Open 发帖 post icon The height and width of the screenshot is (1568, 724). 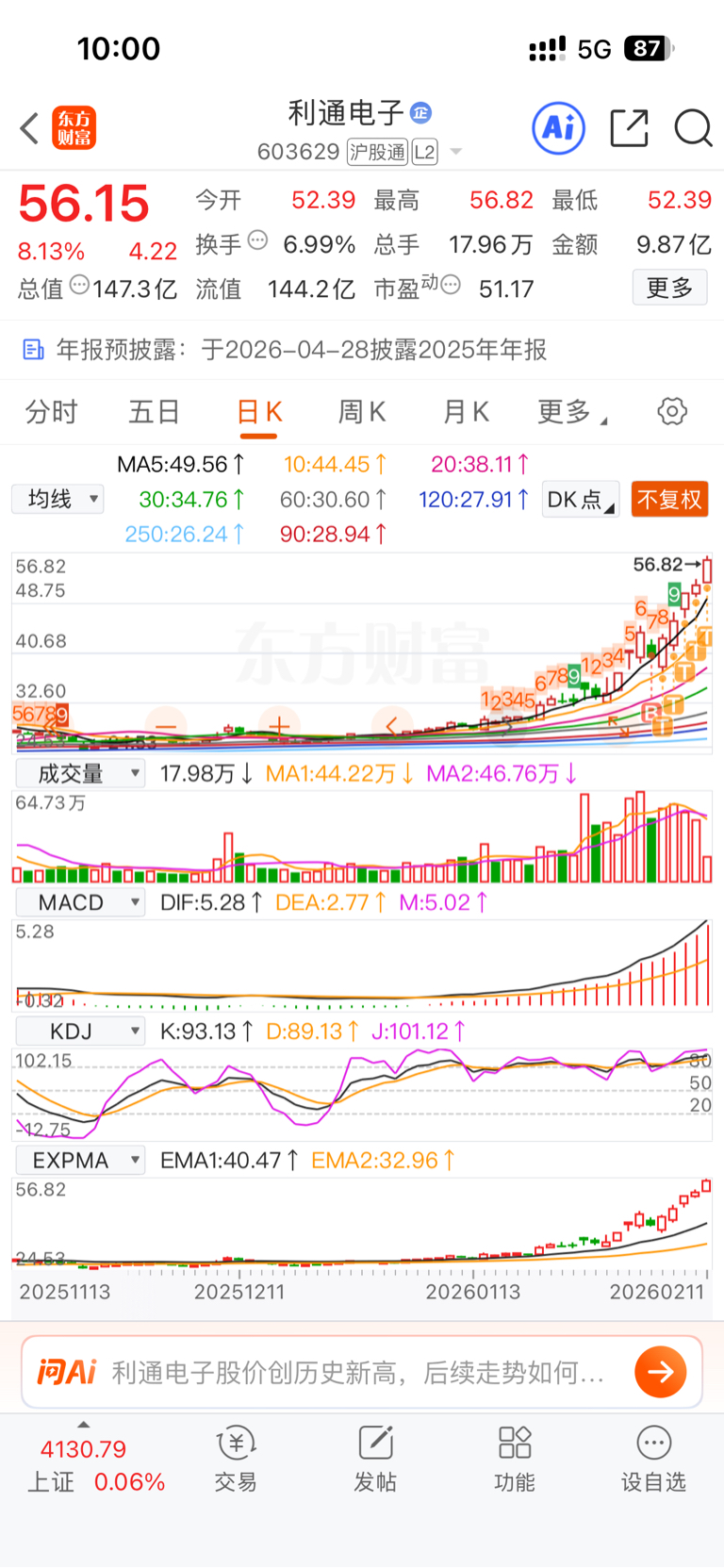tap(375, 1459)
